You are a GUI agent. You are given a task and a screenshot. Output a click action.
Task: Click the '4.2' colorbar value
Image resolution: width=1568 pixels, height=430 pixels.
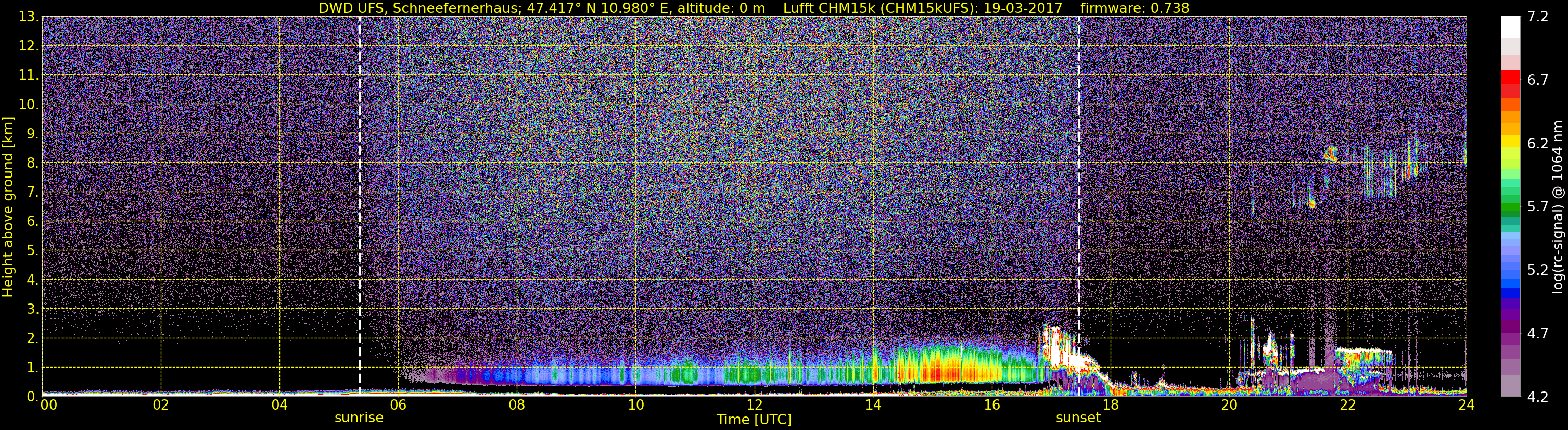tap(1538, 397)
